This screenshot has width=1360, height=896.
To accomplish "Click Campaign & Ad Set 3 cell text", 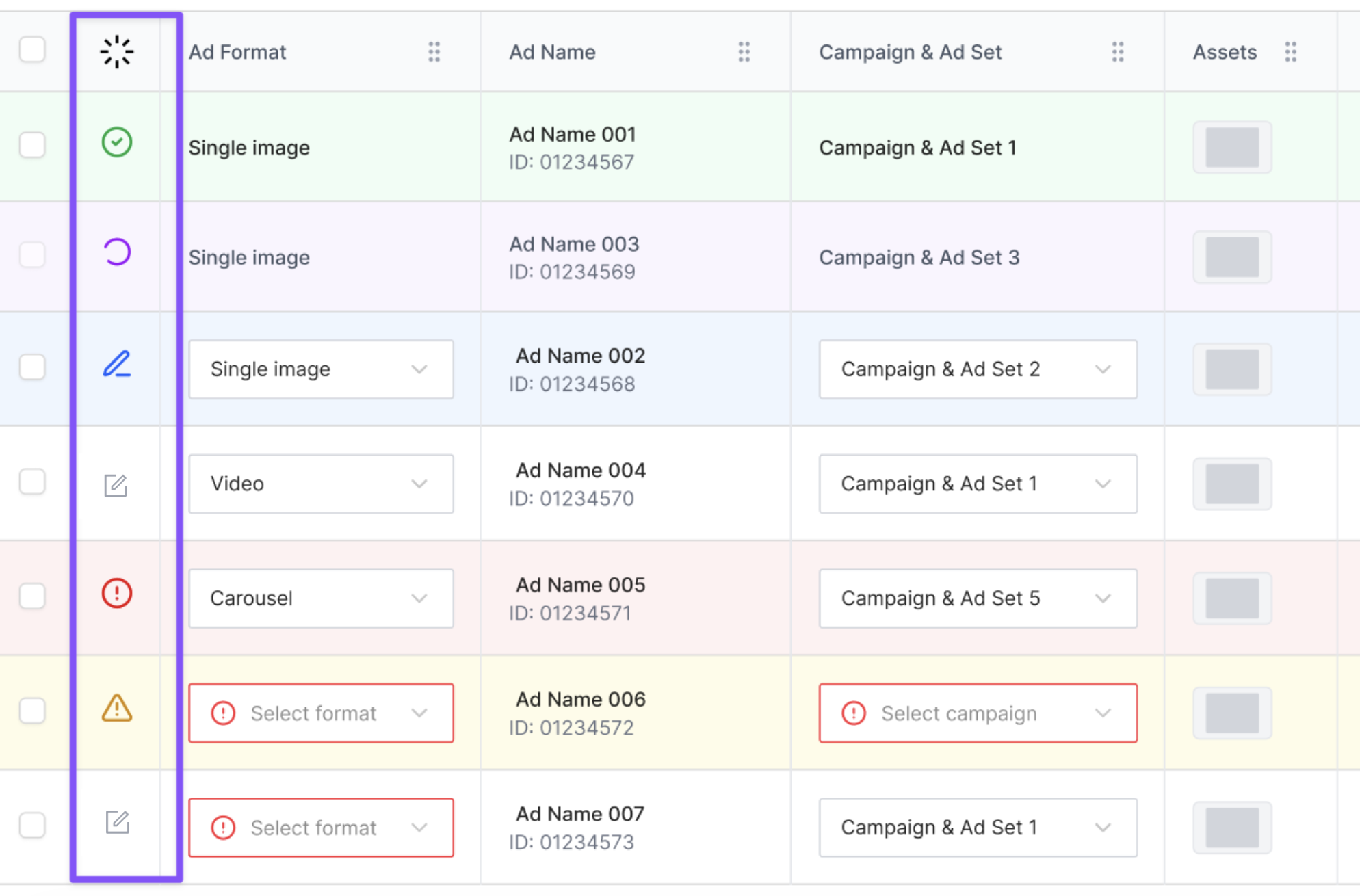I will point(919,258).
